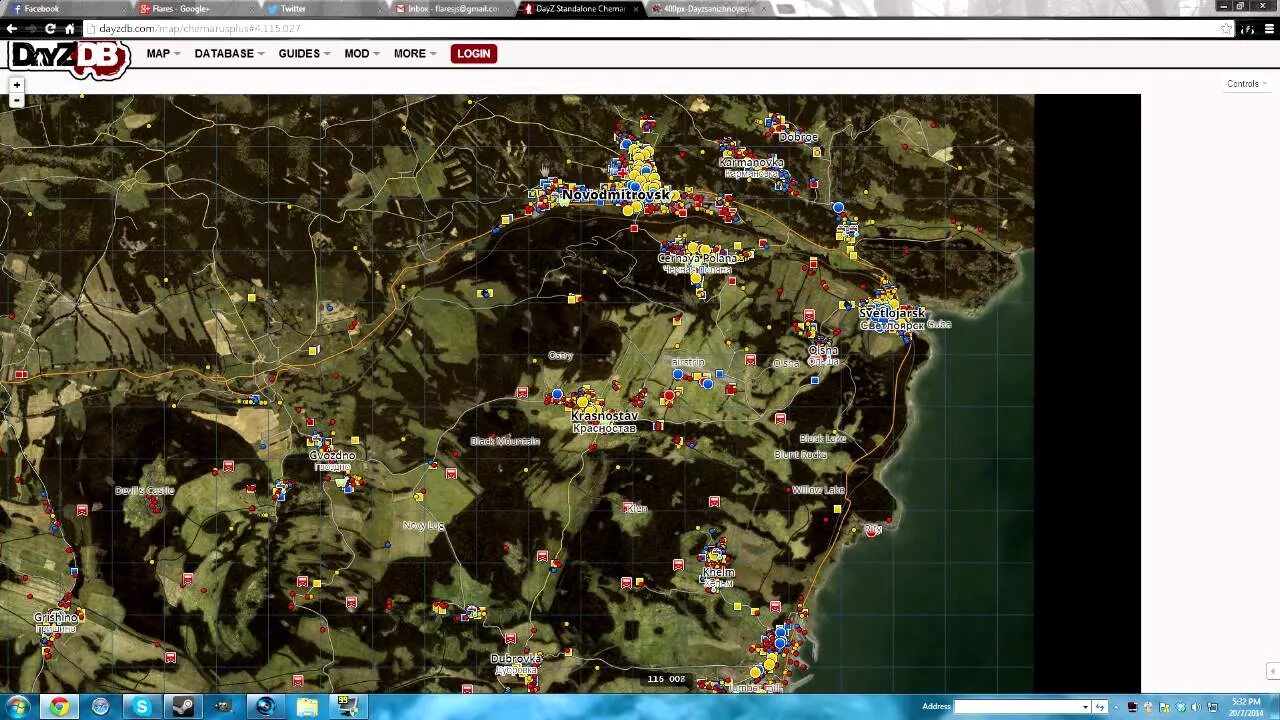Click the Khelm village label
This screenshot has height=720, width=1280.
tap(718, 573)
